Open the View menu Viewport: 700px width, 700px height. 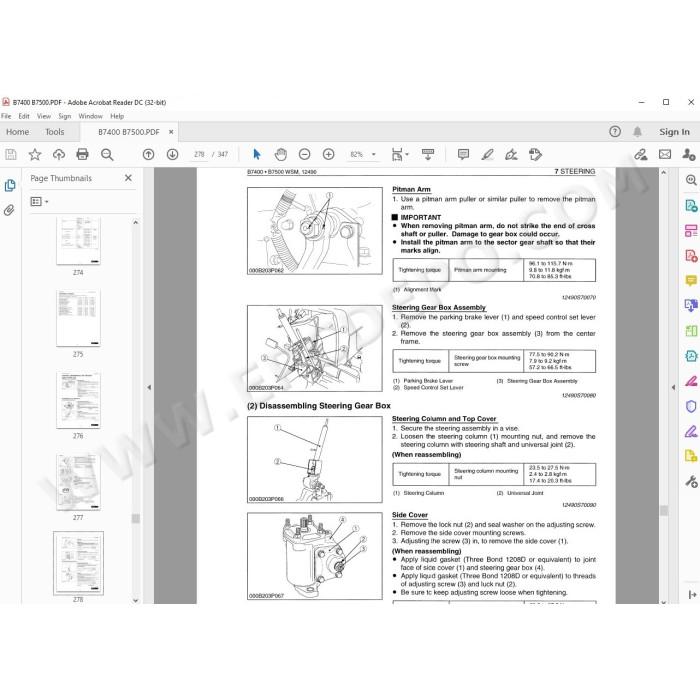coord(44,116)
